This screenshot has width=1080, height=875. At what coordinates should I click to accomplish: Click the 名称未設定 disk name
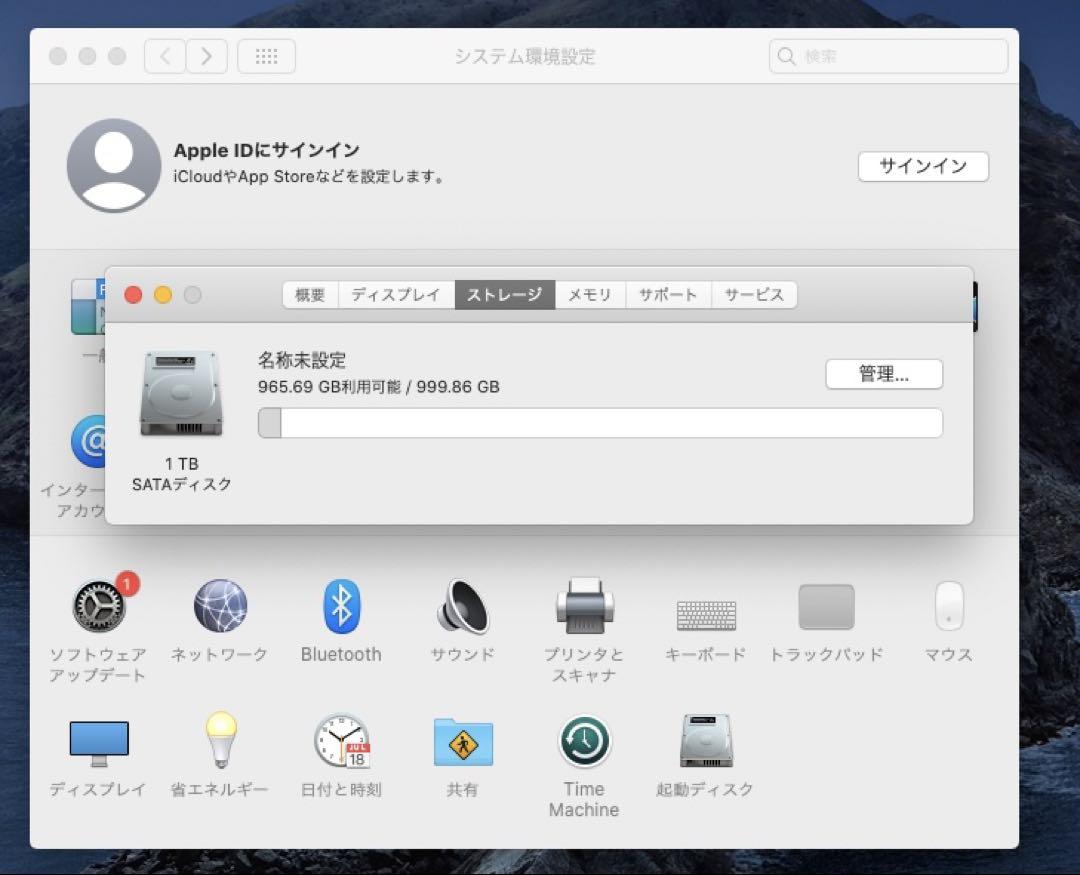pos(302,360)
